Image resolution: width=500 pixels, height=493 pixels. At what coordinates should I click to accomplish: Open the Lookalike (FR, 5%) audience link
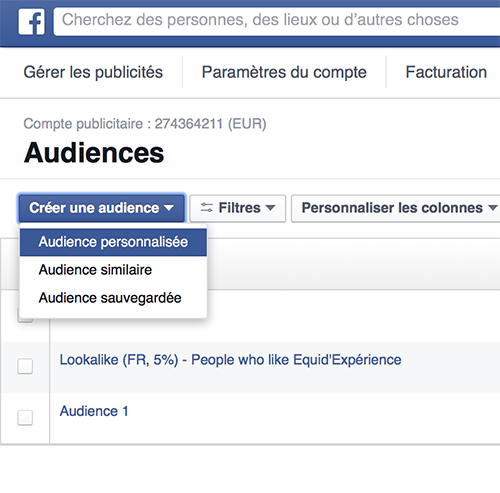coord(230,360)
